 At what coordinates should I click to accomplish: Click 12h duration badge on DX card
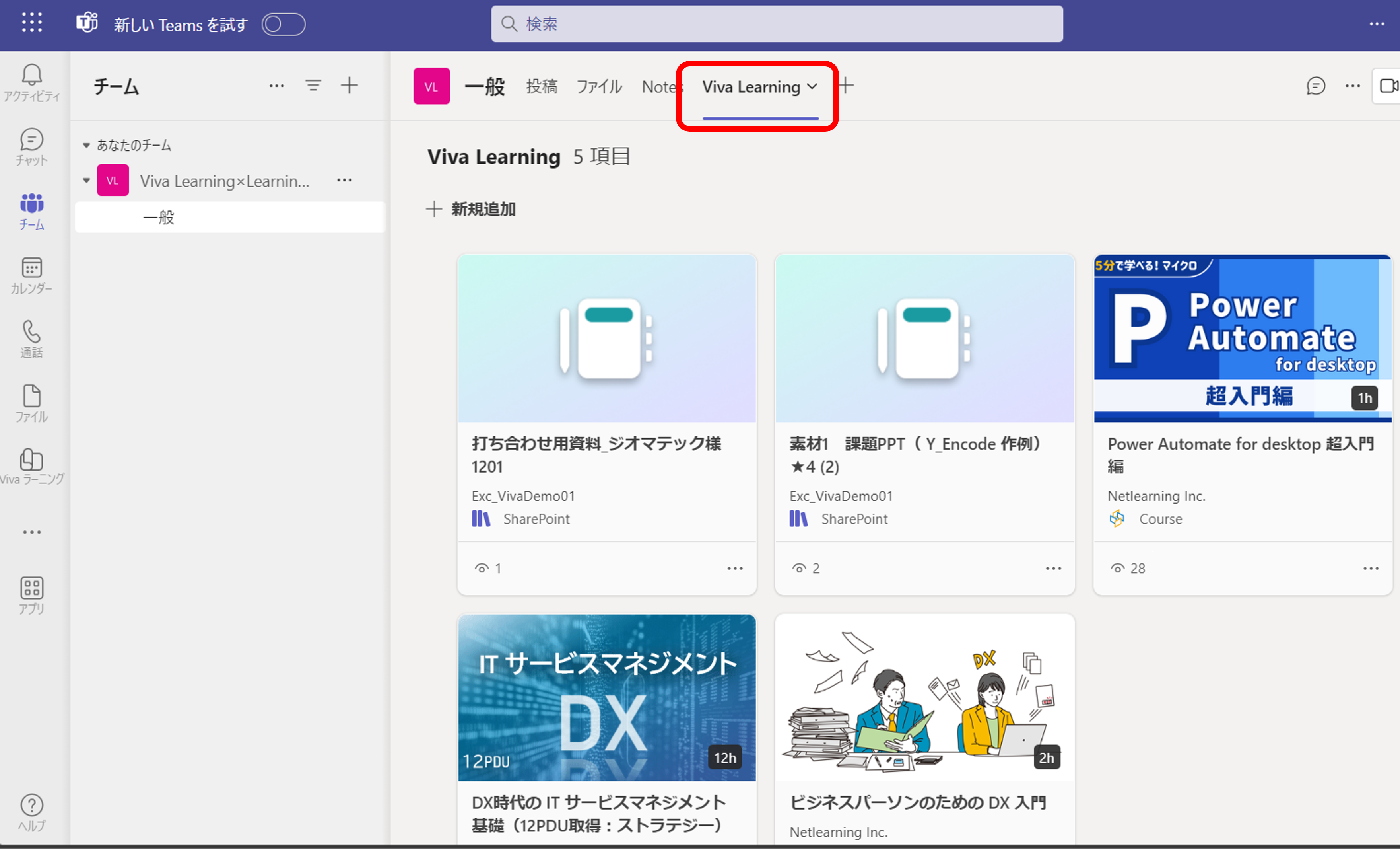click(725, 757)
